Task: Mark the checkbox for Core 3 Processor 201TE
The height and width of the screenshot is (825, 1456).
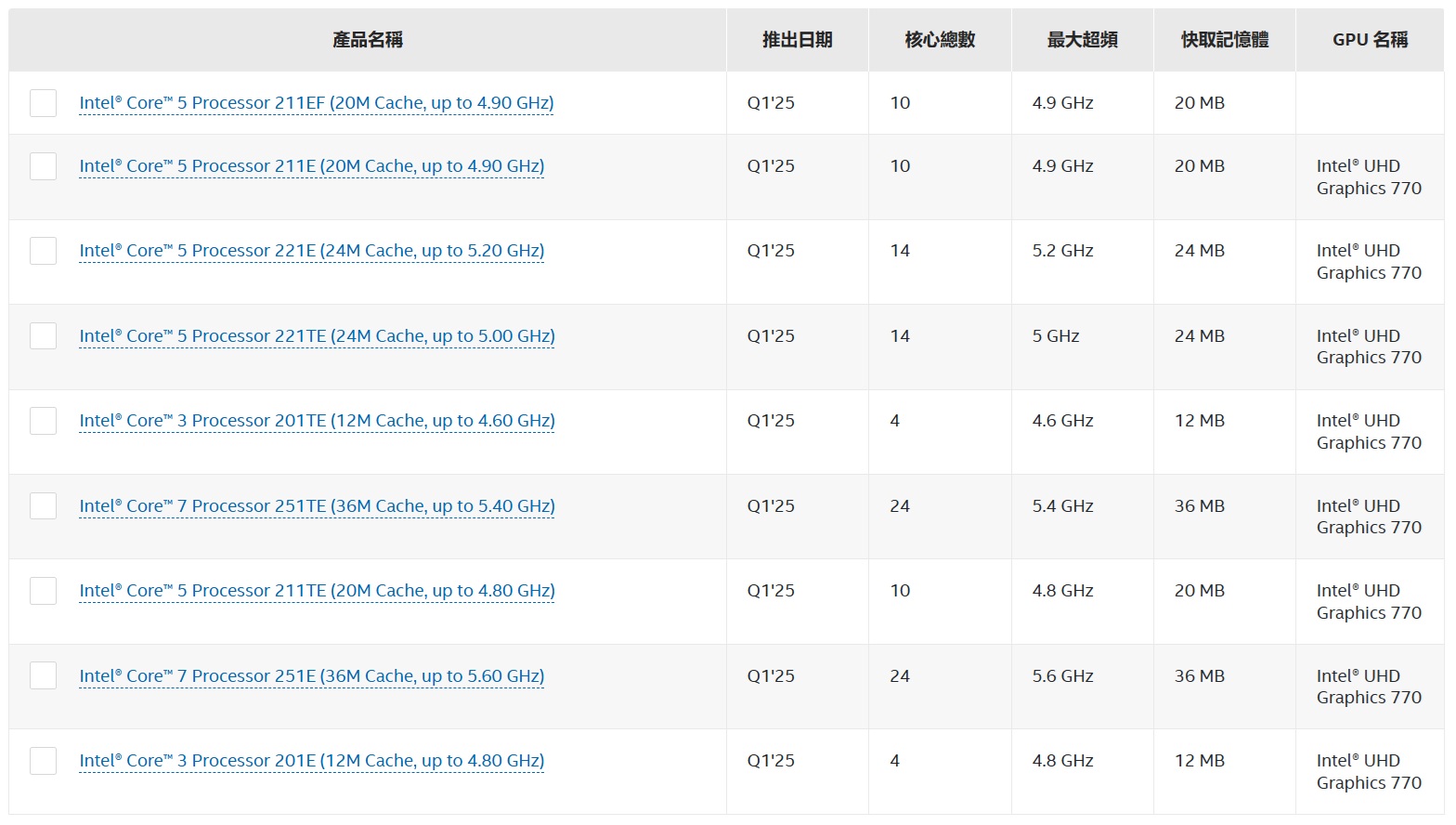Action: tap(44, 421)
